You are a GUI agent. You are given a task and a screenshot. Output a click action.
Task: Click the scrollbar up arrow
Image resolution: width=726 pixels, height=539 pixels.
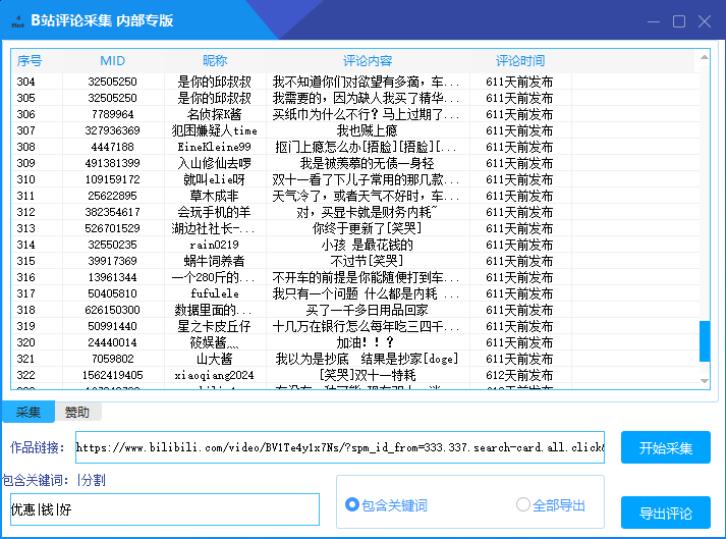(704, 58)
